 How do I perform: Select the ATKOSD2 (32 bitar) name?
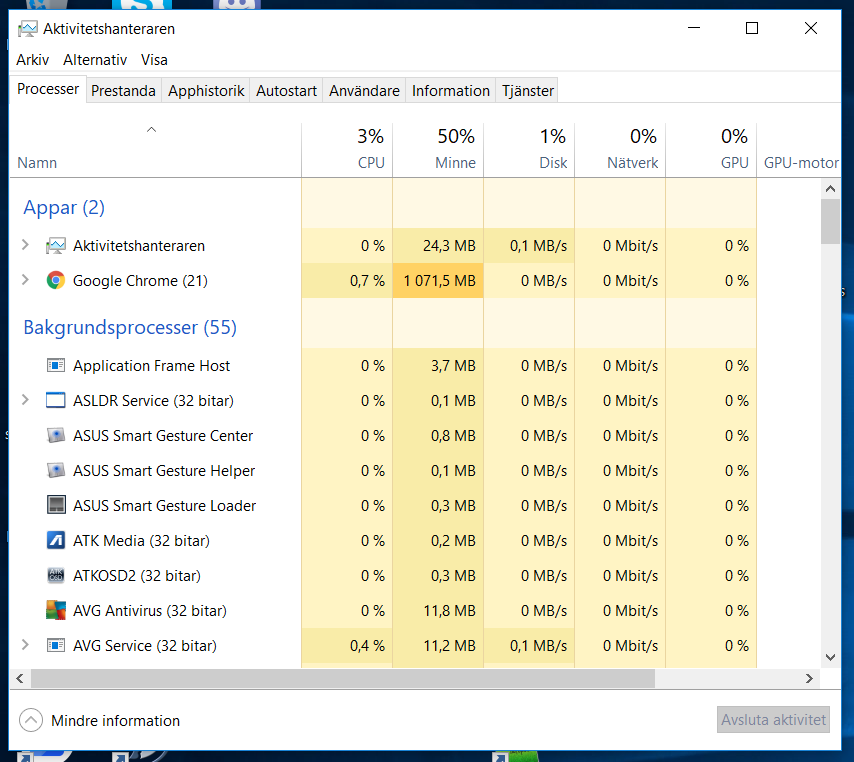[137, 575]
